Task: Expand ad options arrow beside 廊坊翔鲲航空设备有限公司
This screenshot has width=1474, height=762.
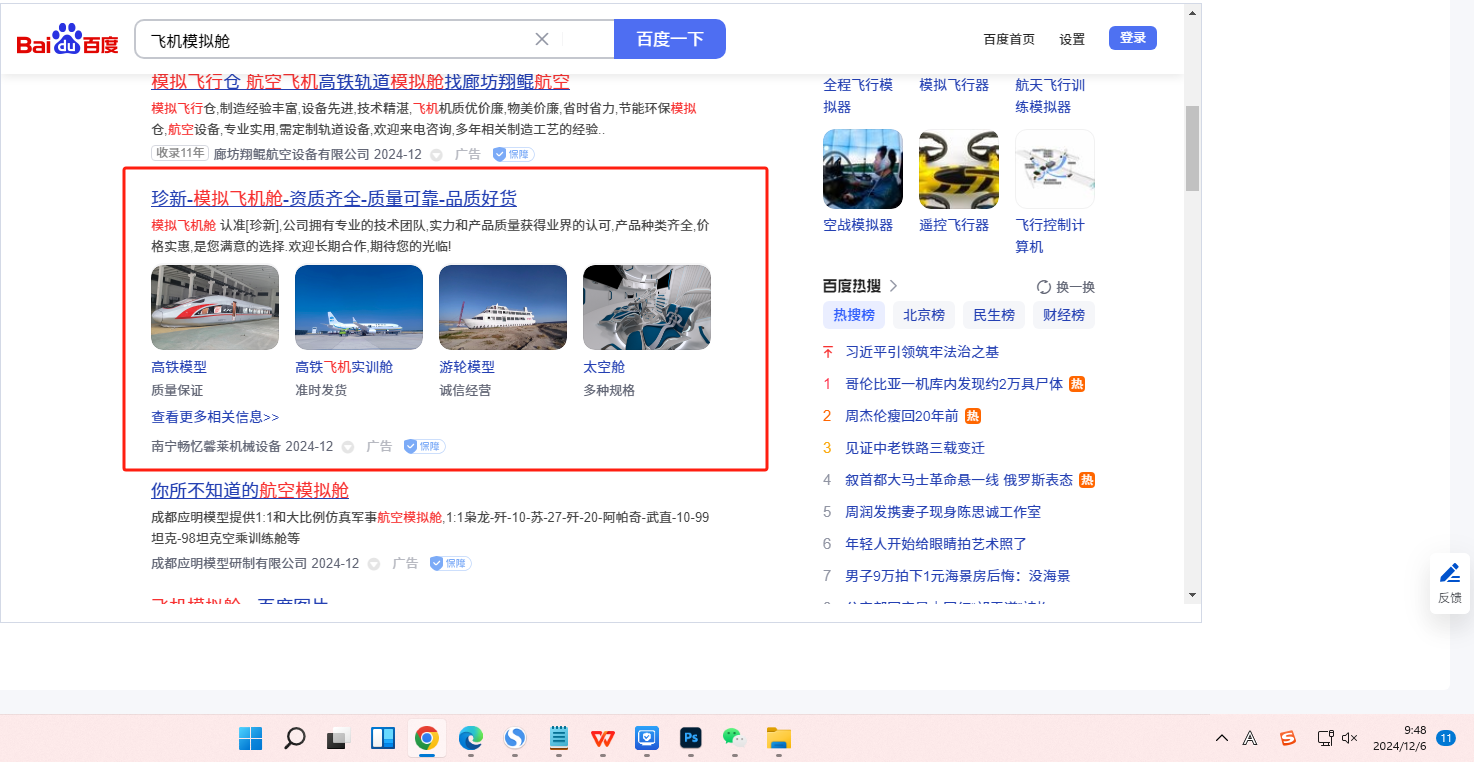Action: [x=436, y=155]
